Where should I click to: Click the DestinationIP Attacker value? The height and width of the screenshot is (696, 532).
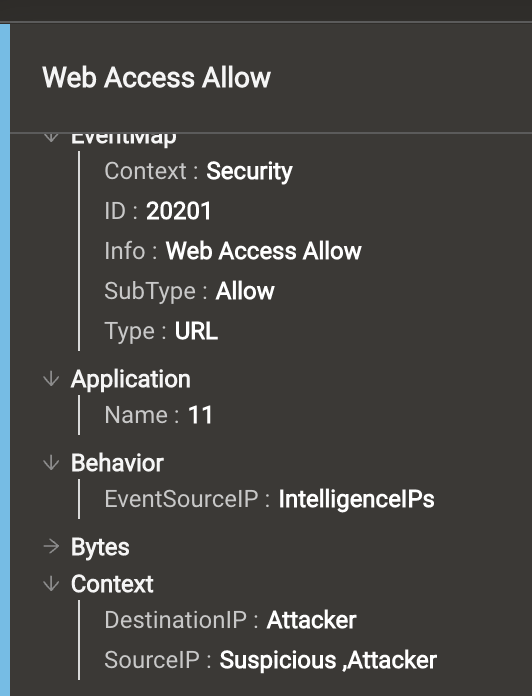pyautogui.click(x=311, y=620)
